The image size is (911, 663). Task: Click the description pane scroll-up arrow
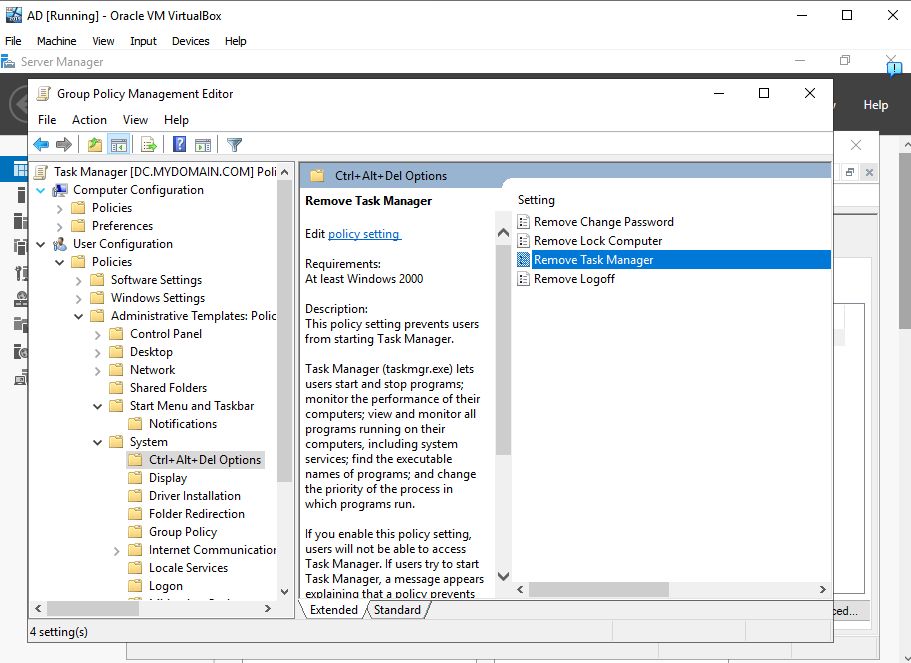(504, 233)
